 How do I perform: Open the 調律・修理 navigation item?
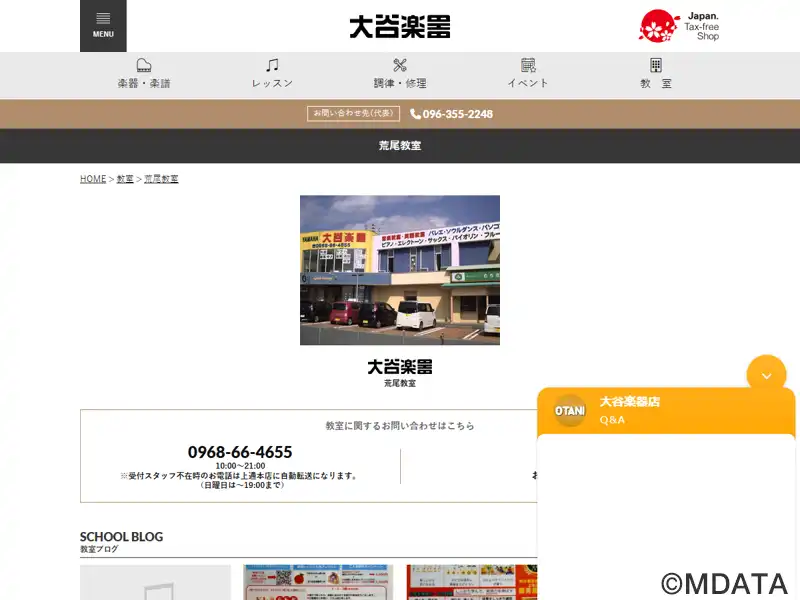pyautogui.click(x=400, y=75)
